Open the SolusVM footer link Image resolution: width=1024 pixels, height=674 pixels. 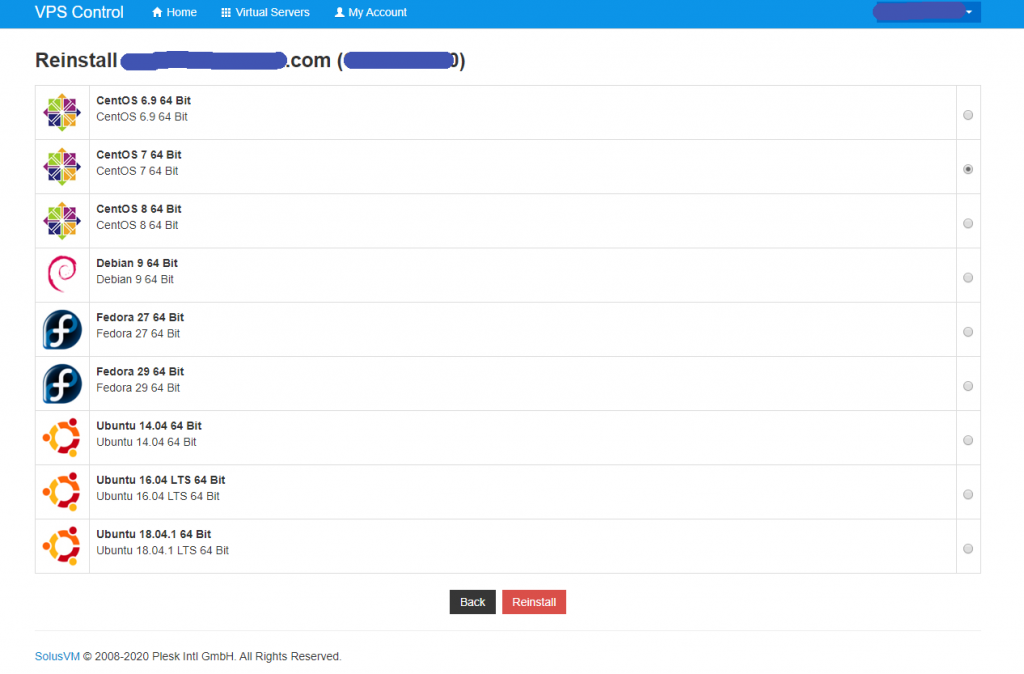click(x=57, y=656)
